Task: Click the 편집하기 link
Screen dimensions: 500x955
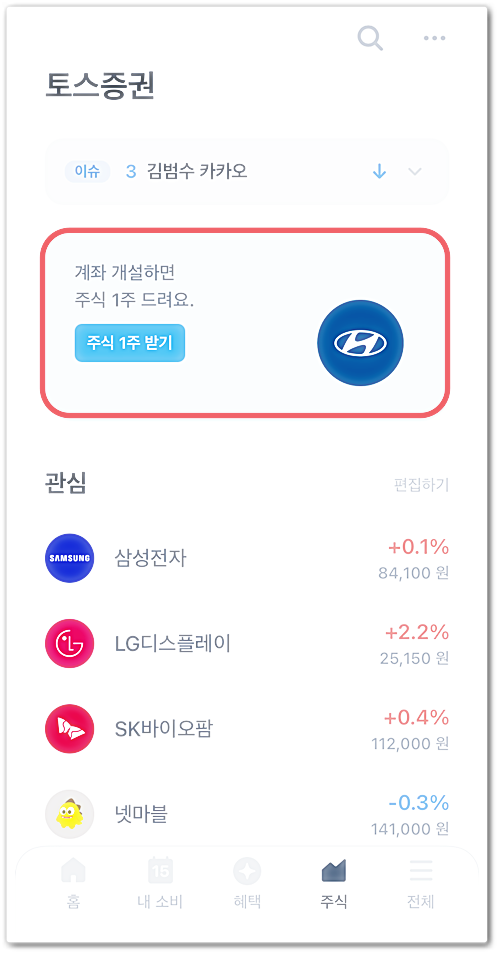Action: point(421,485)
